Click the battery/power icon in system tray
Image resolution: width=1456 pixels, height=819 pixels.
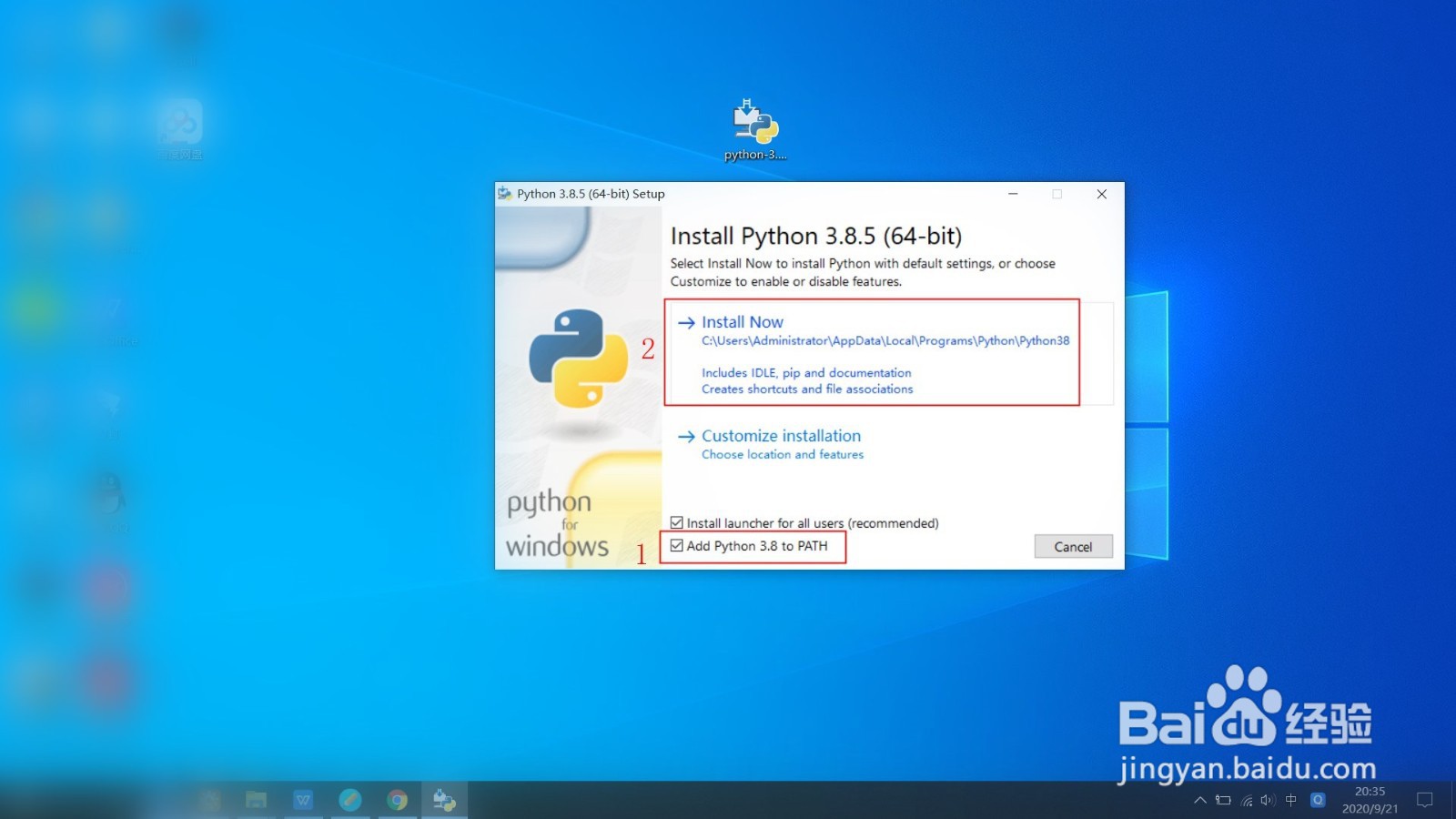click(x=1223, y=801)
